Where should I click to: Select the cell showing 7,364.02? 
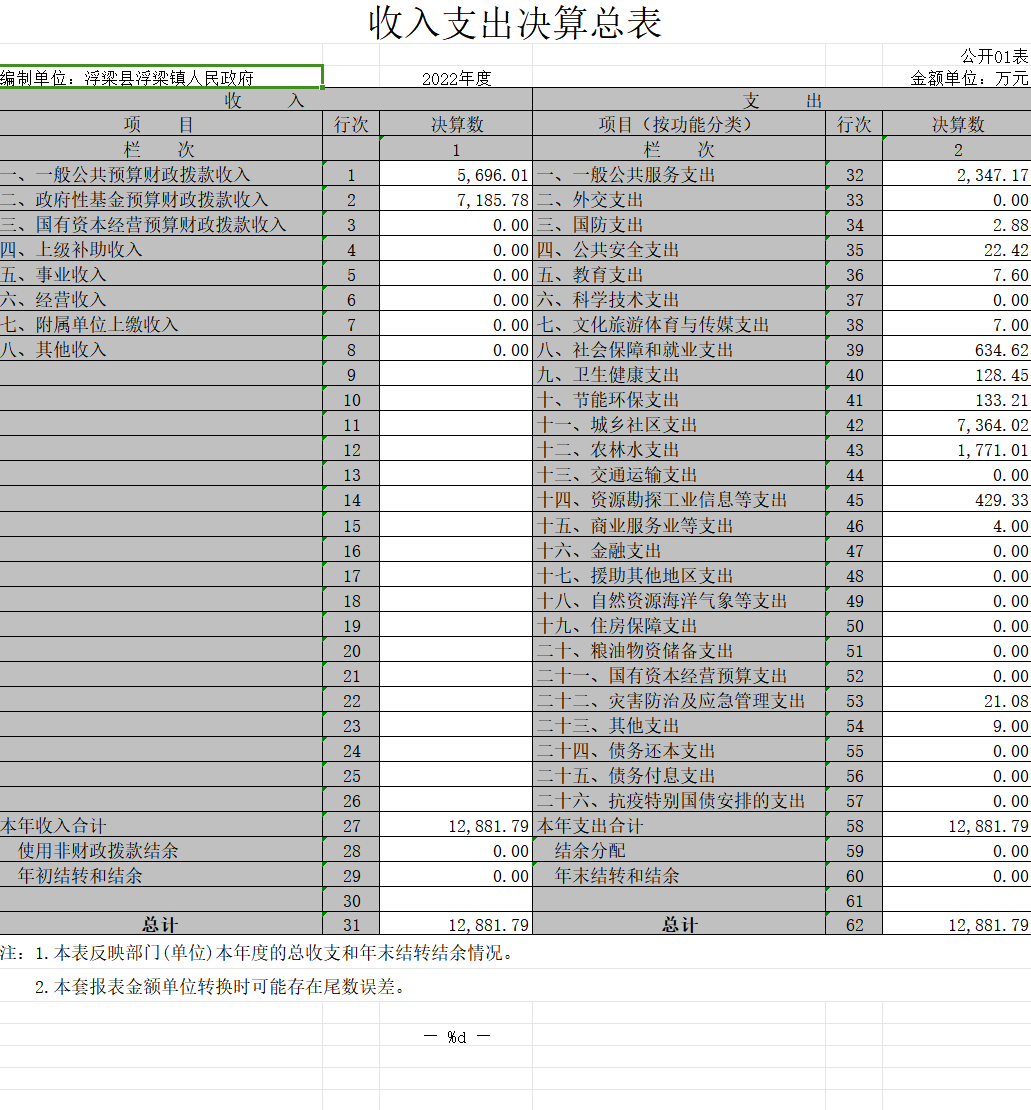957,425
